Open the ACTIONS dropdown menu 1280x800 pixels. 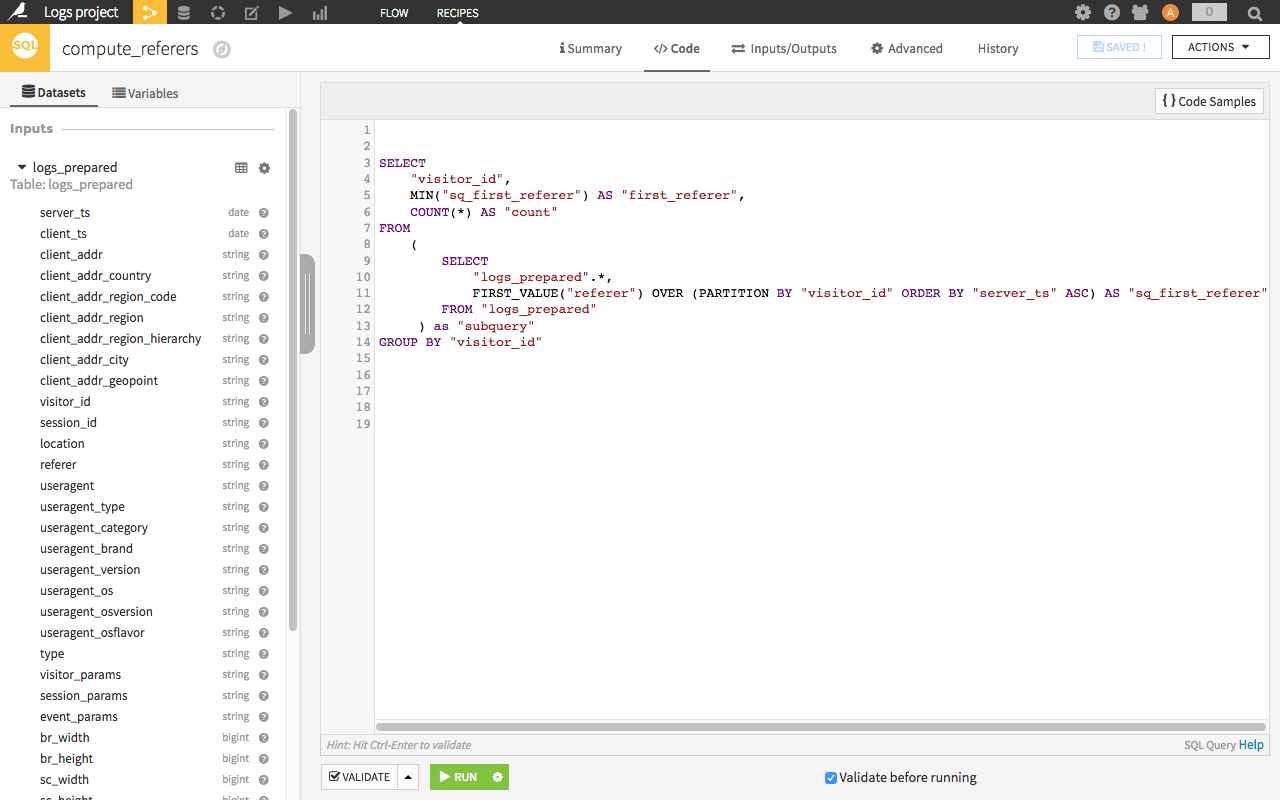(1220, 47)
